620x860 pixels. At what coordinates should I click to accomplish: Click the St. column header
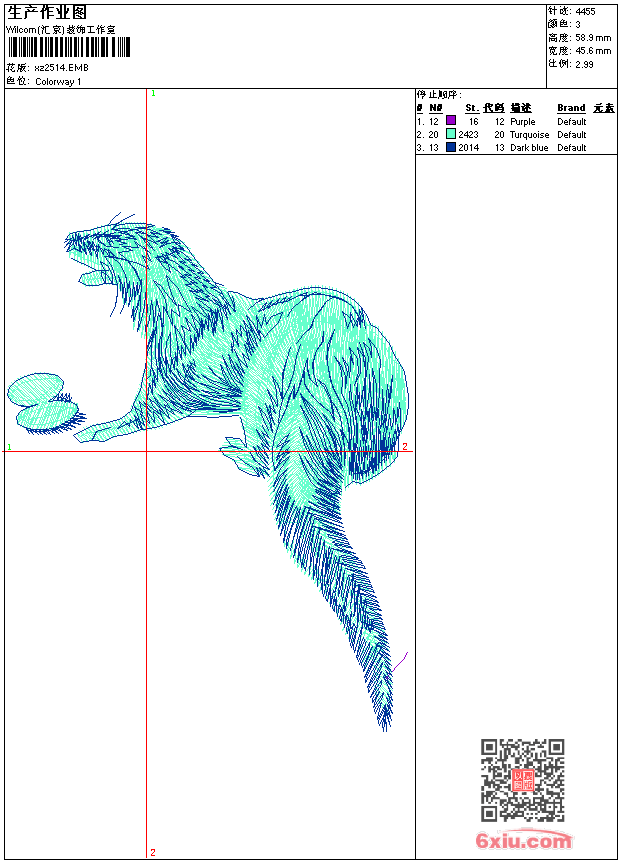pos(472,108)
